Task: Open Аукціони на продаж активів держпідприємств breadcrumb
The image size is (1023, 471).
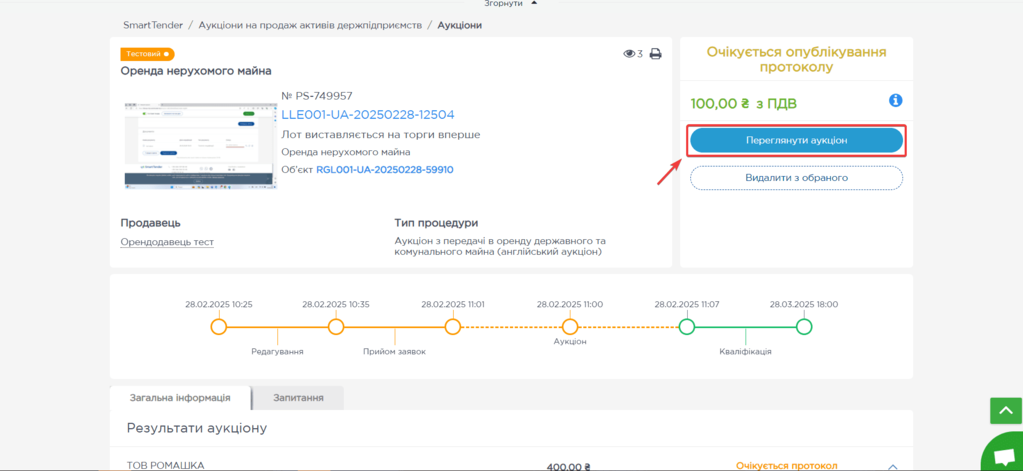Action: pos(310,25)
